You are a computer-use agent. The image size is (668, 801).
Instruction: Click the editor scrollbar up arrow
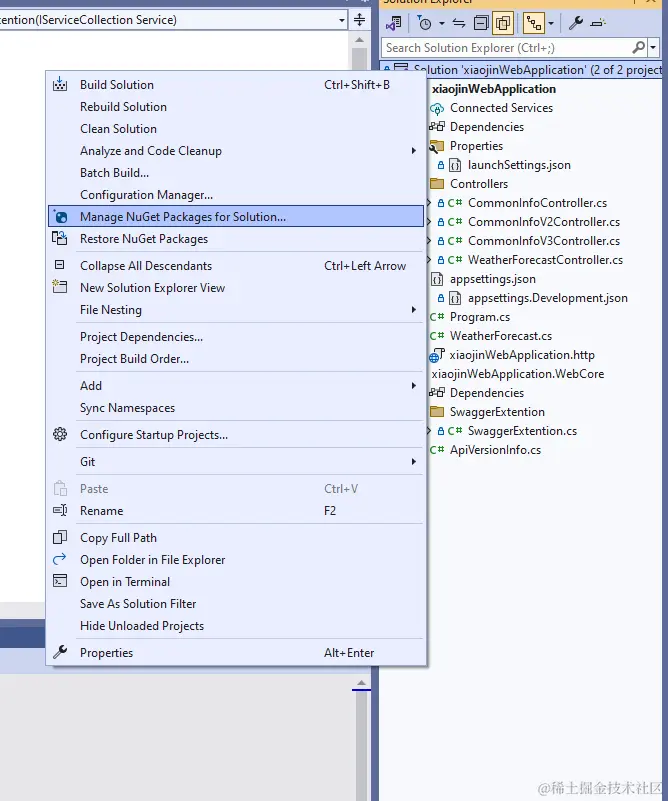360,40
